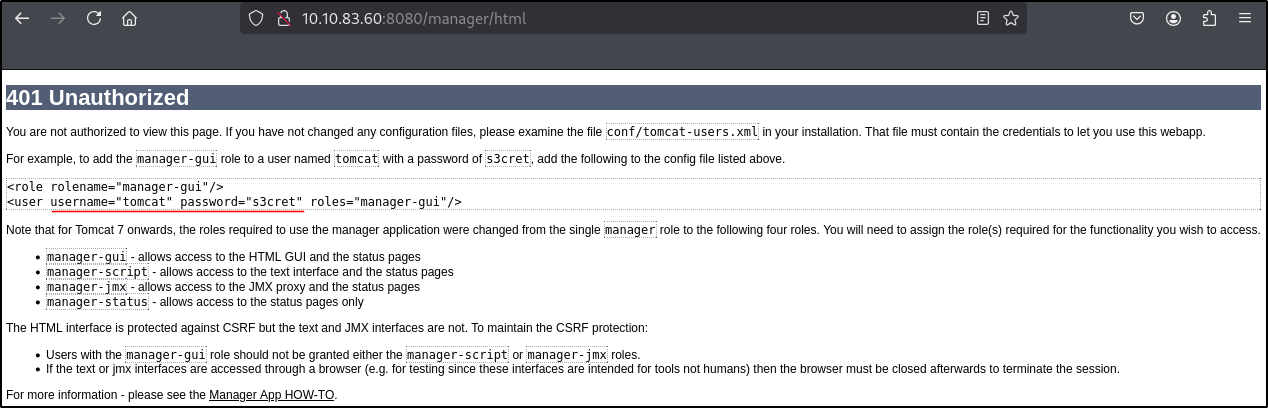Click the s3cret password in intro sentence
1268x408 pixels.
coord(508,159)
